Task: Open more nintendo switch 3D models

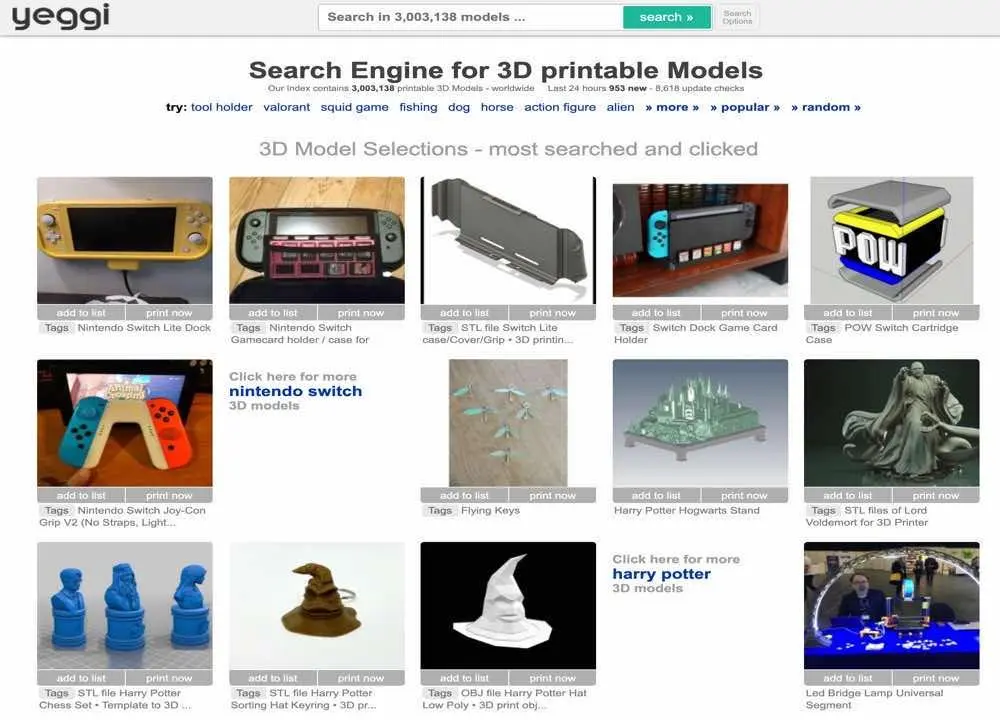Action: [x=295, y=391]
